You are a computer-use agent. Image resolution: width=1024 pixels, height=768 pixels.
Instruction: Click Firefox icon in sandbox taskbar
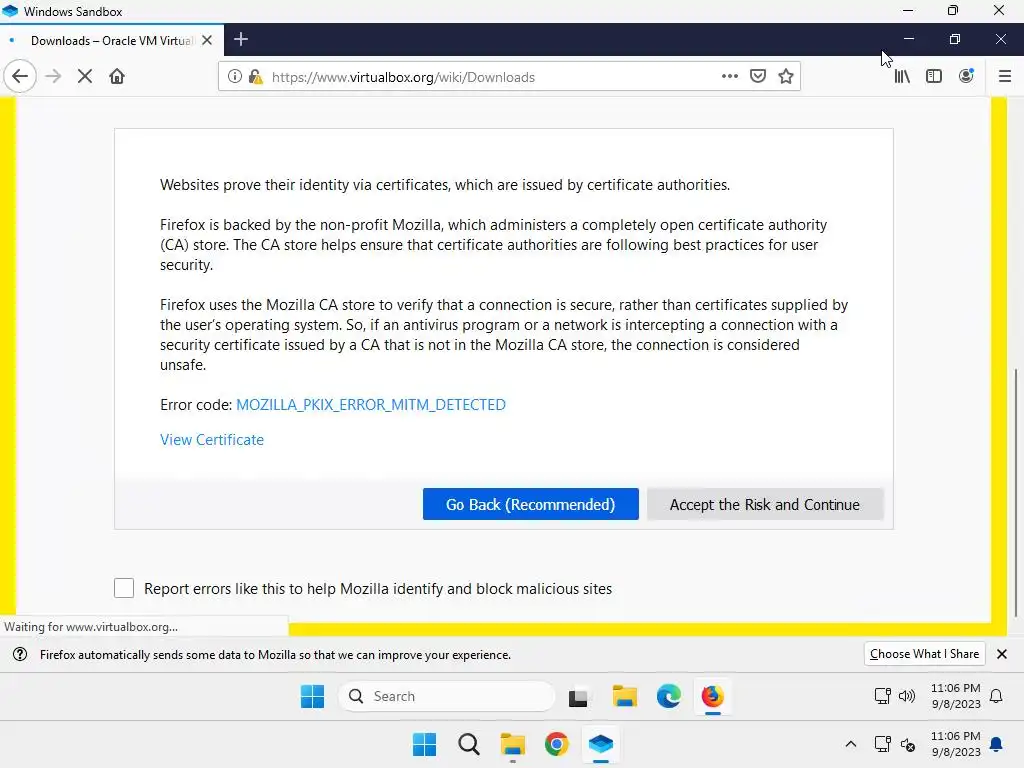pyautogui.click(x=712, y=696)
